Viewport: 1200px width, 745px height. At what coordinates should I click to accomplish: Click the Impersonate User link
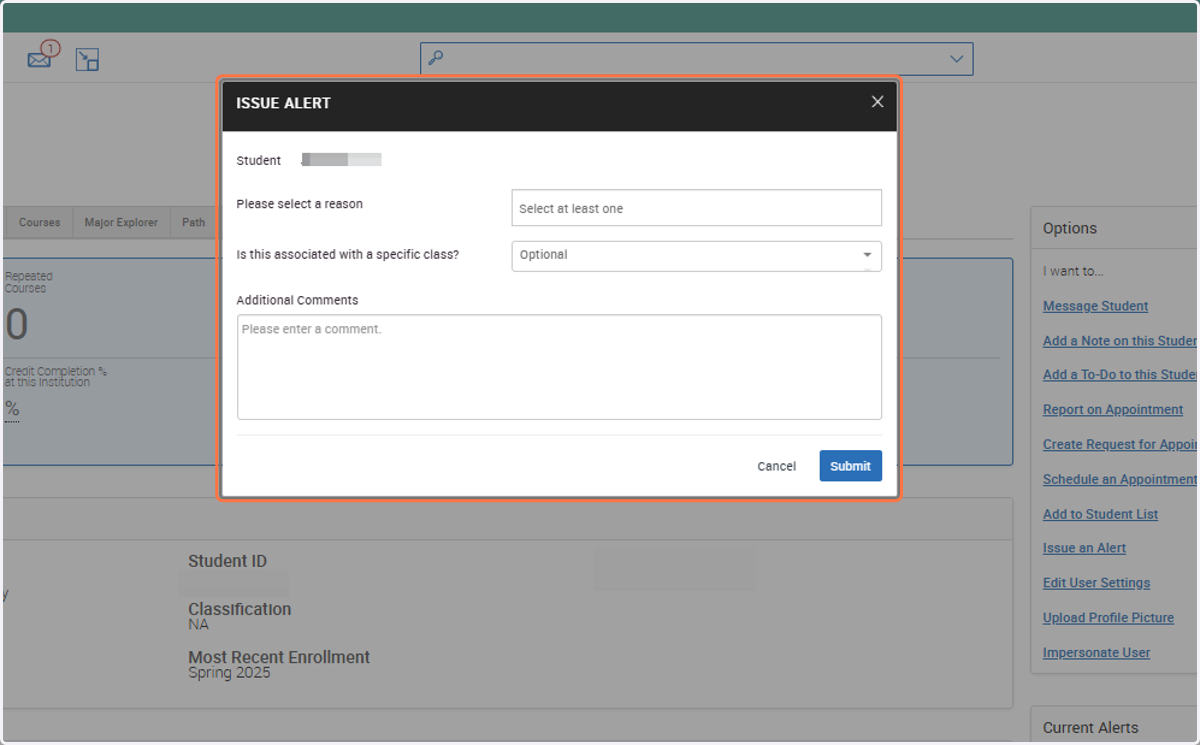pyautogui.click(x=1096, y=652)
